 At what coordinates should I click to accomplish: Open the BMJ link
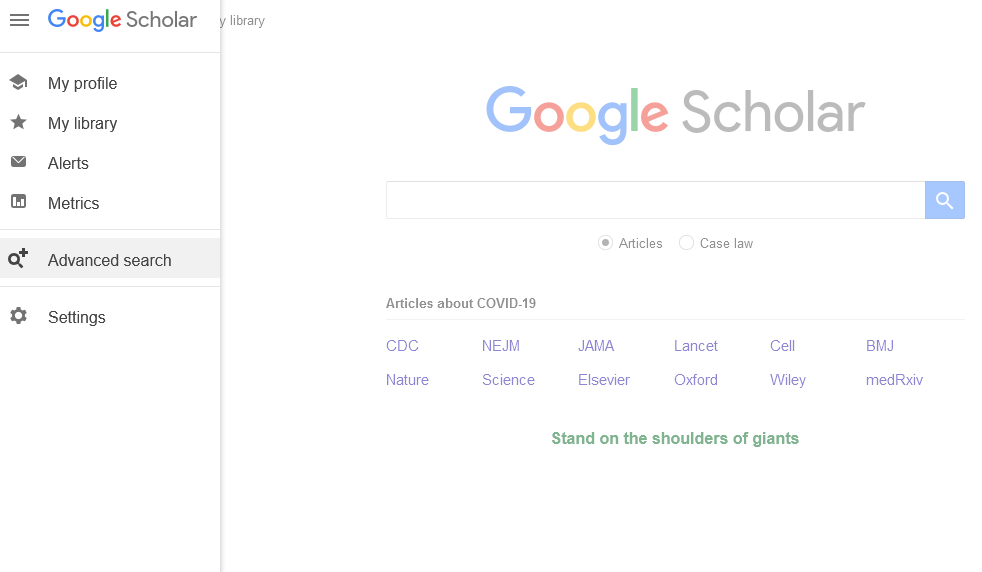tap(879, 346)
